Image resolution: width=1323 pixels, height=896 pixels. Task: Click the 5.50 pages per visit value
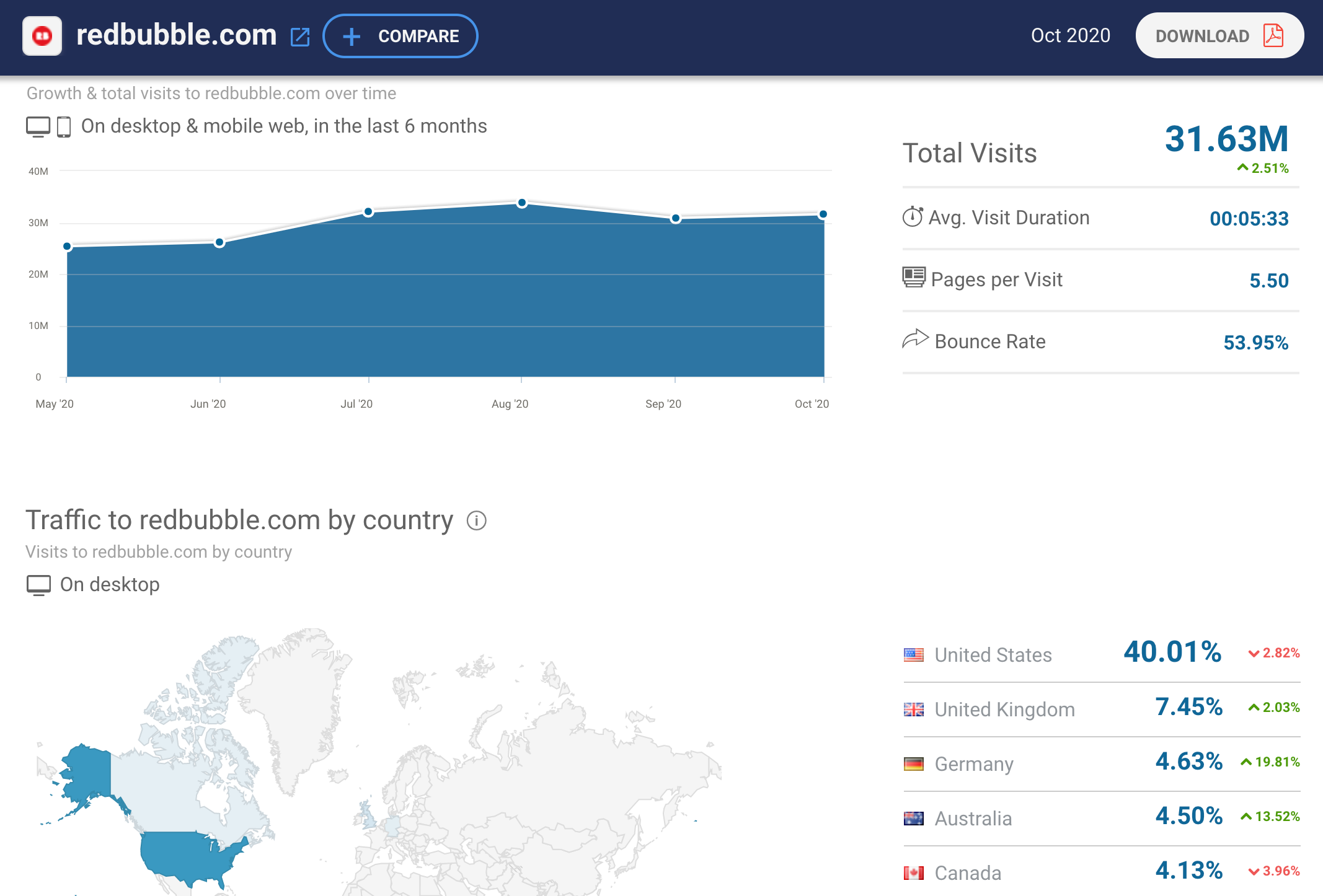point(1269,281)
